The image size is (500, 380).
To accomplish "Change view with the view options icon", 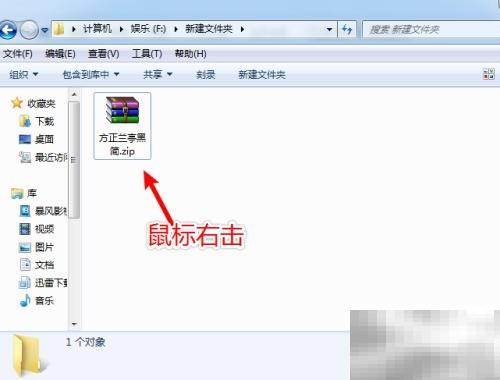I will click(489, 74).
